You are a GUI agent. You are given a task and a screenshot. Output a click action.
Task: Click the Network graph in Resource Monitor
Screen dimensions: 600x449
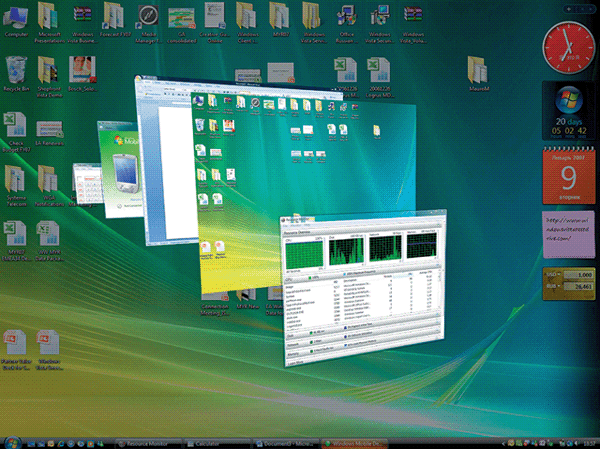click(x=385, y=248)
